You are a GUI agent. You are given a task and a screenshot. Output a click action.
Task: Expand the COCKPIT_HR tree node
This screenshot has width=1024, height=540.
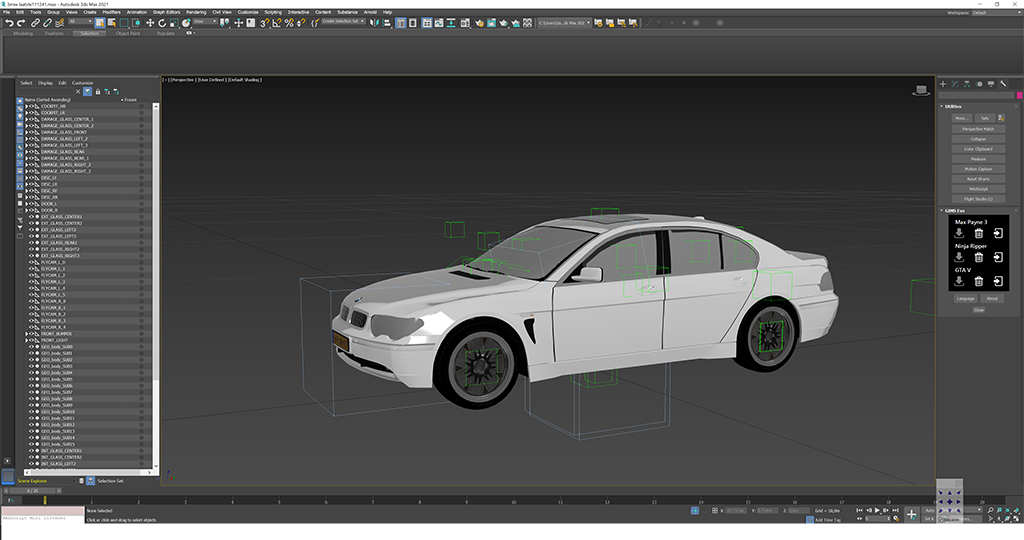pos(27,106)
